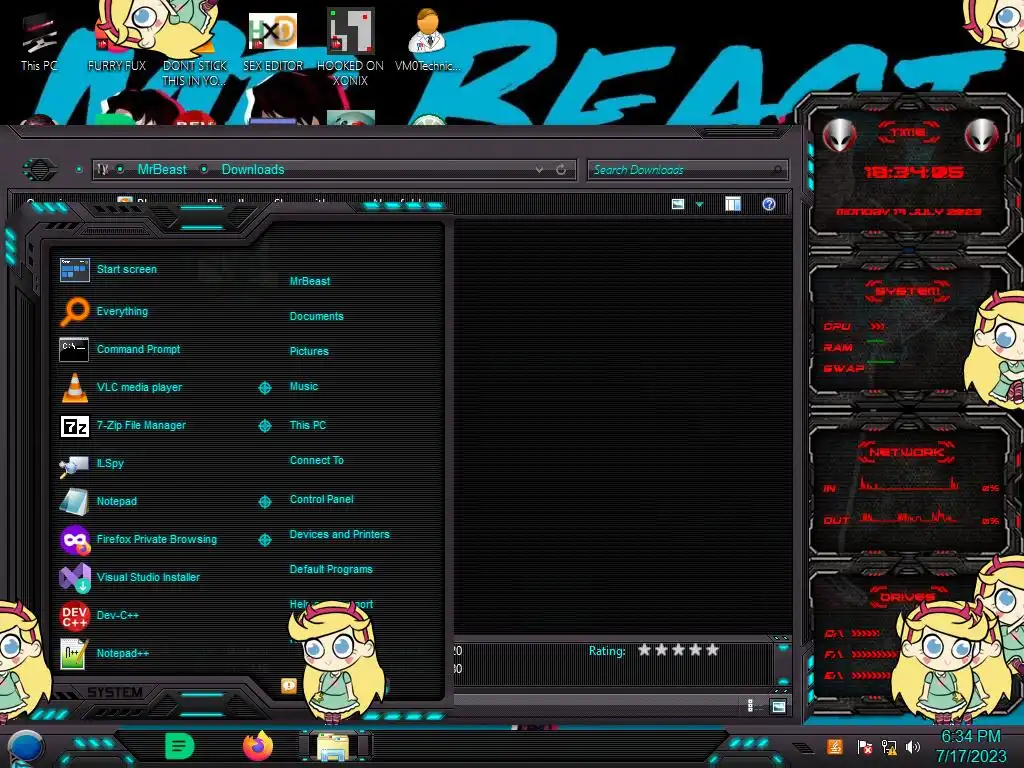Launch VLC media player cone icon
Viewport: 1024px width, 768px height.
(x=74, y=387)
